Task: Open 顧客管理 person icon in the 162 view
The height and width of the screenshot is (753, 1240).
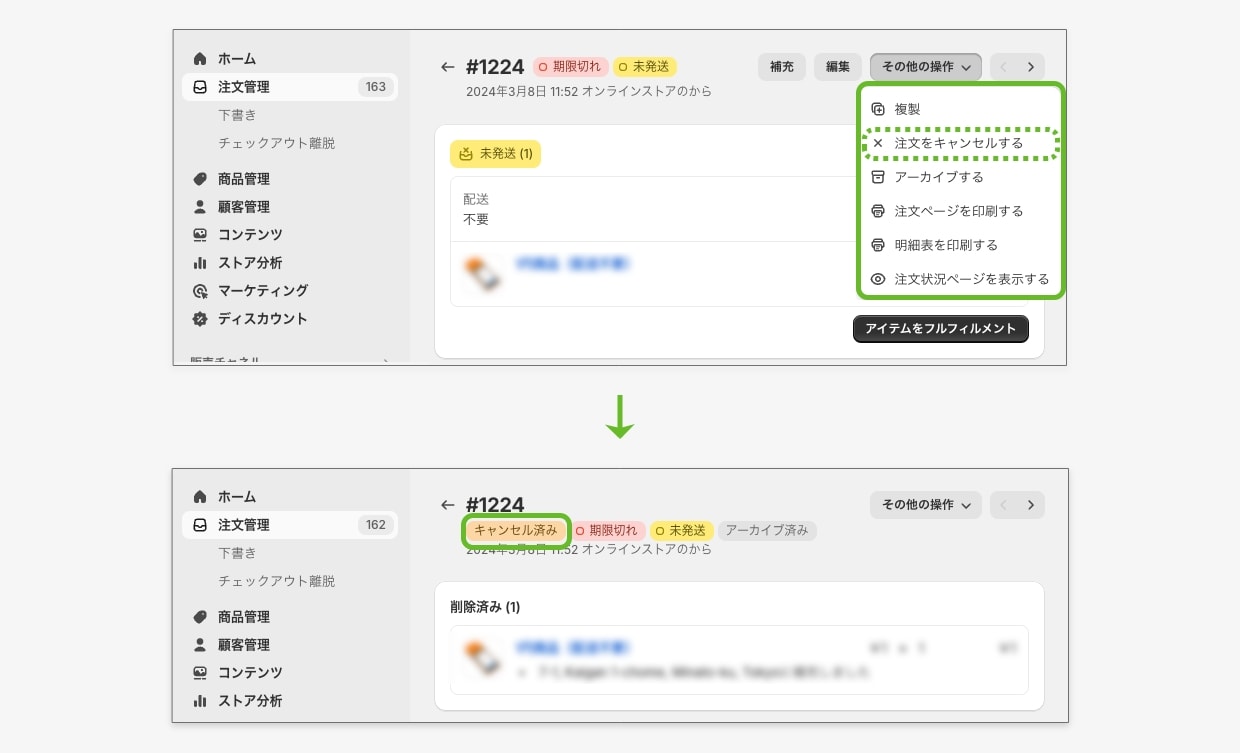Action: pyautogui.click(x=200, y=645)
